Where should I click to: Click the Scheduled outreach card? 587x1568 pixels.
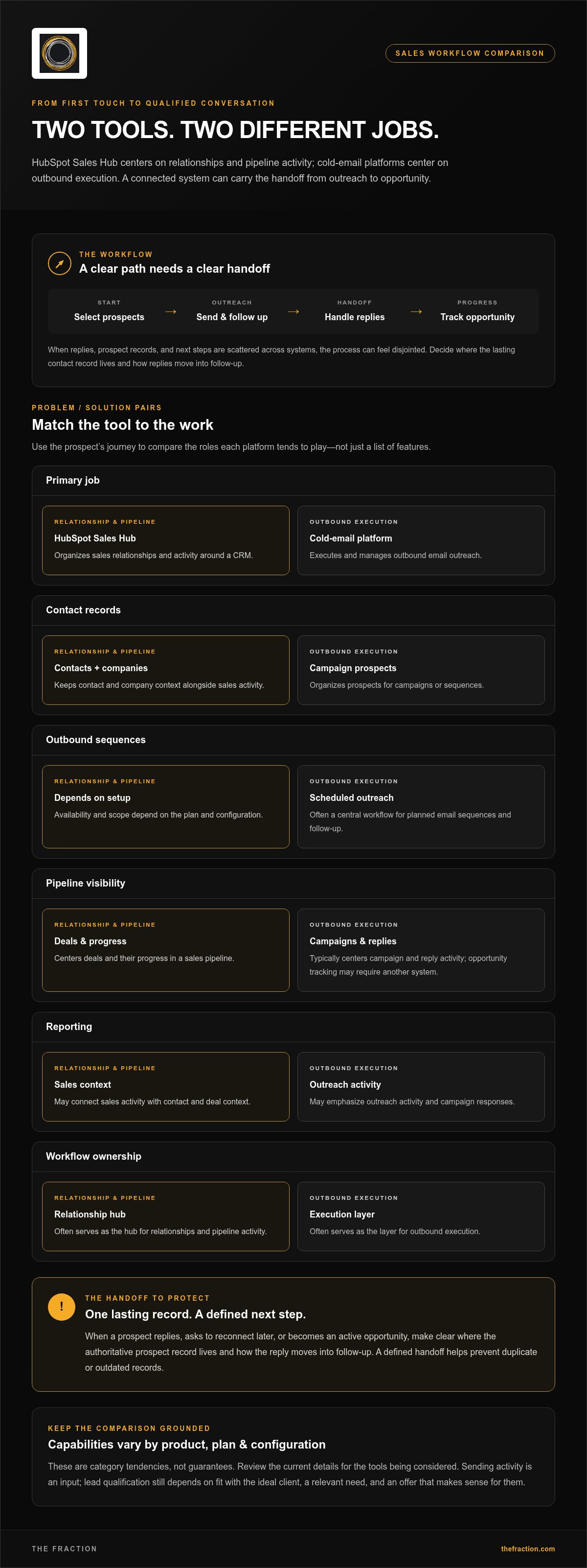(x=420, y=807)
